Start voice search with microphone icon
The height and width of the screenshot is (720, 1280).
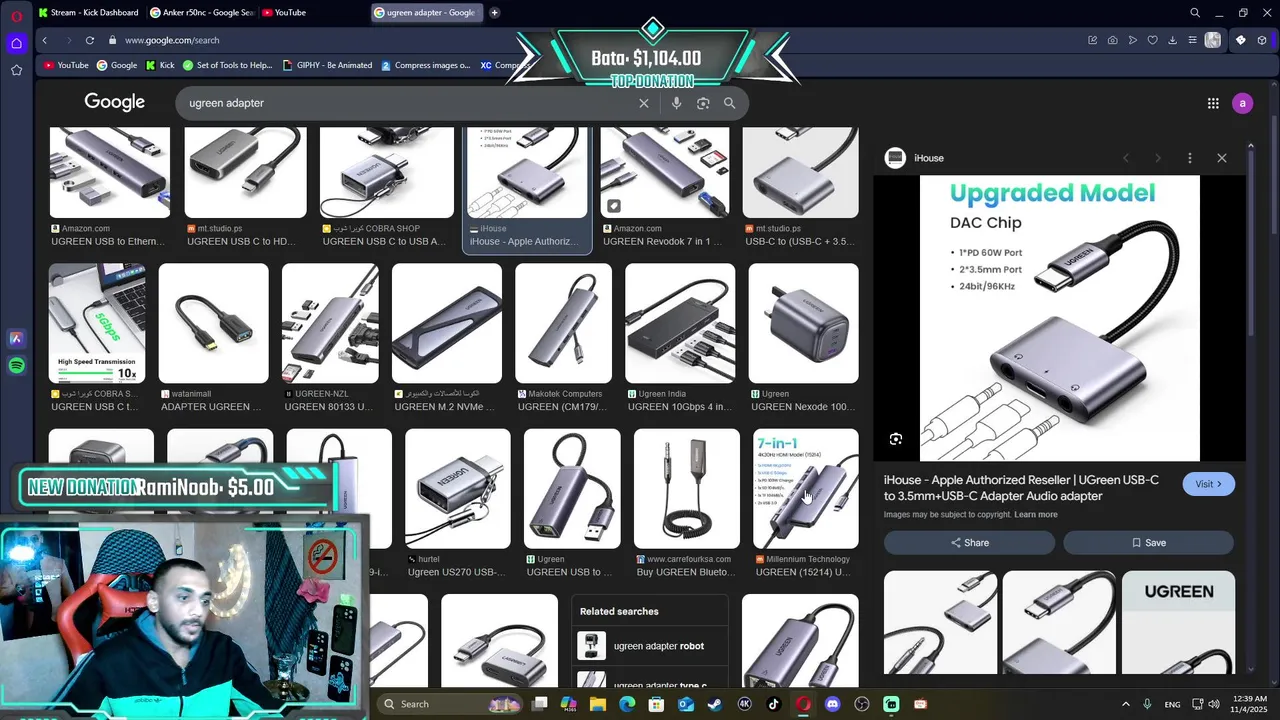tap(676, 103)
